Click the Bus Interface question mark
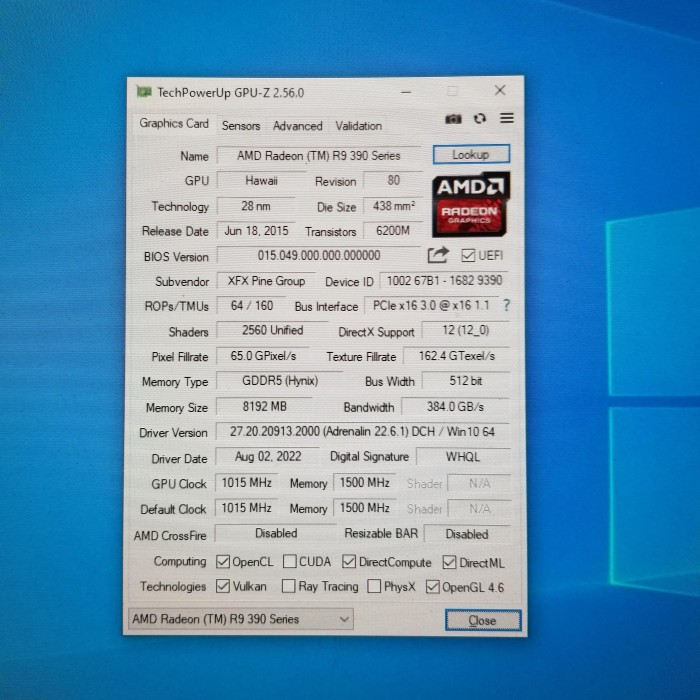 pyautogui.click(x=506, y=305)
